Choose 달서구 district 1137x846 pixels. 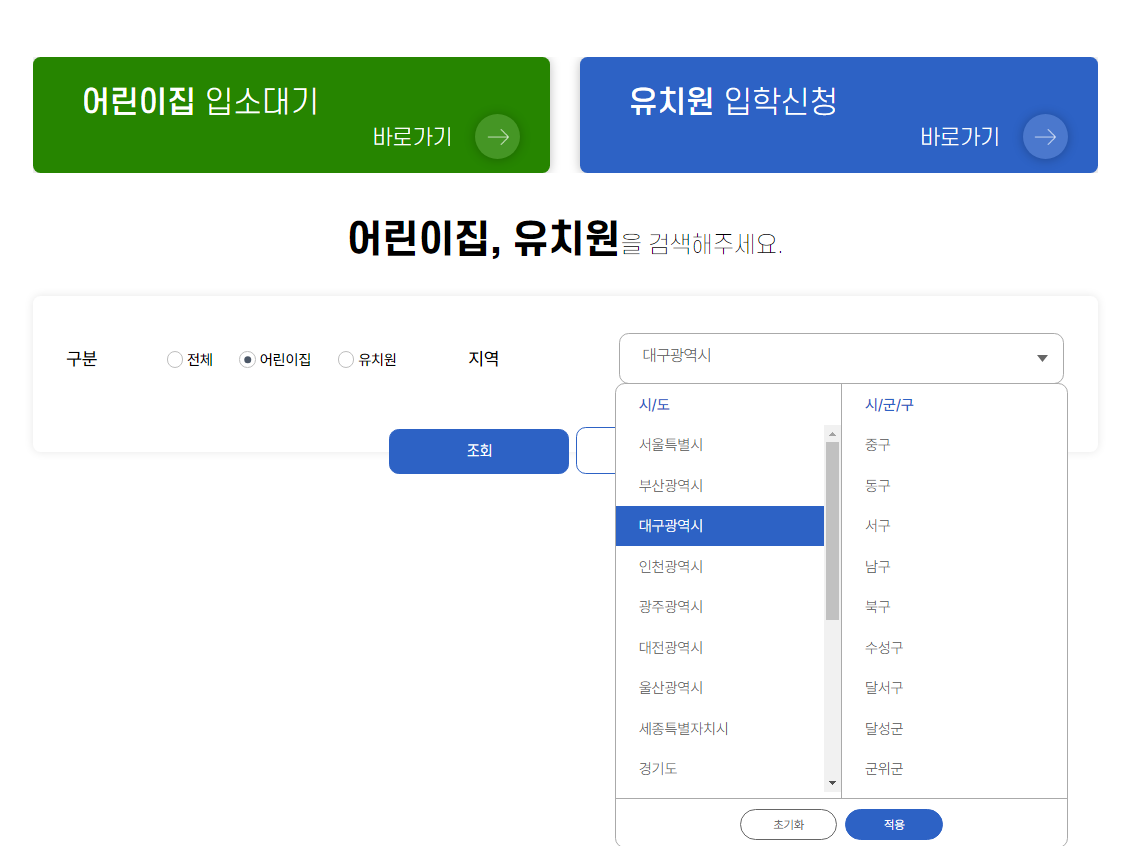click(x=883, y=687)
